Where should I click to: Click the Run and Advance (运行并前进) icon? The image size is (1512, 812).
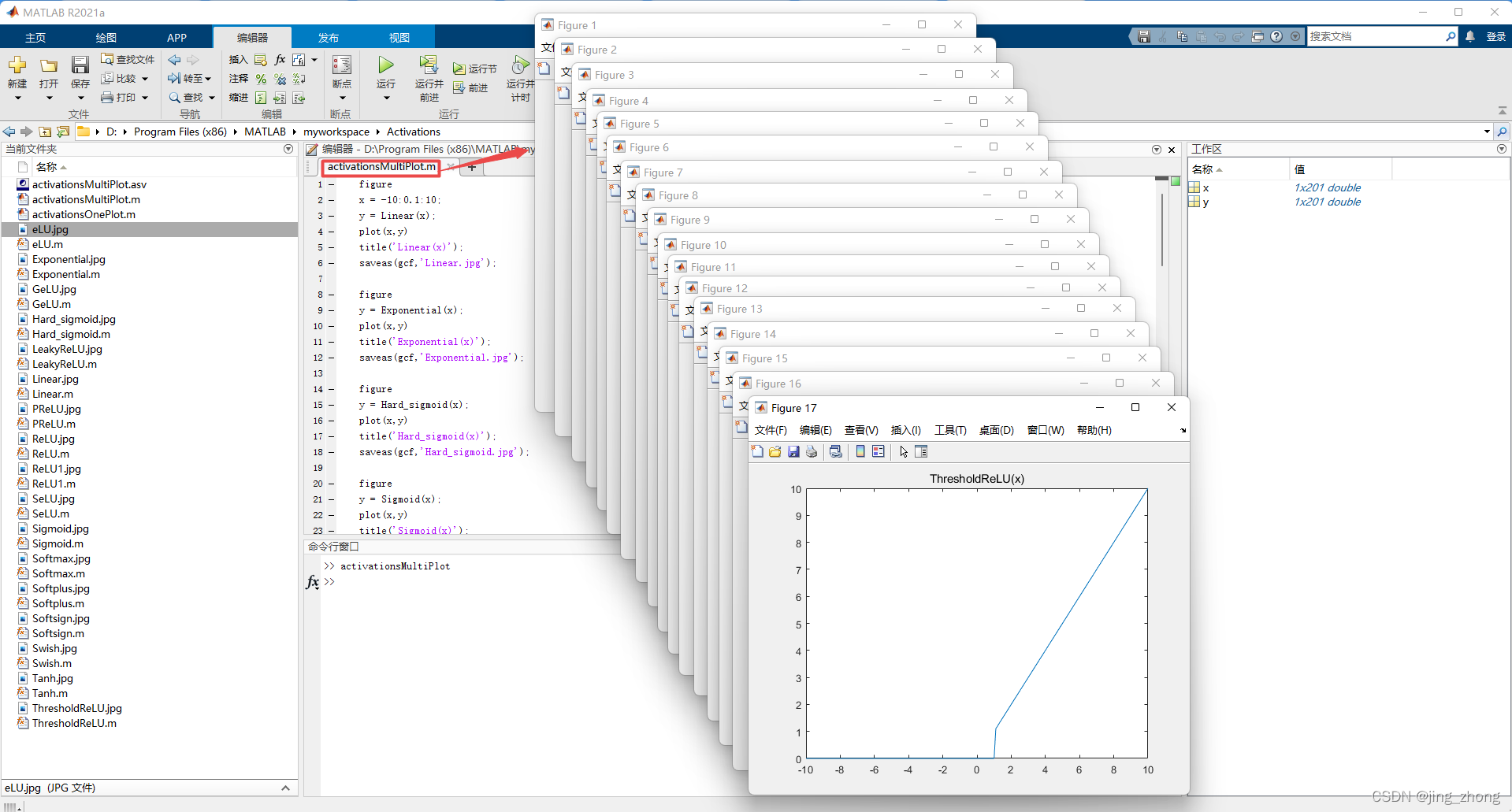click(429, 65)
